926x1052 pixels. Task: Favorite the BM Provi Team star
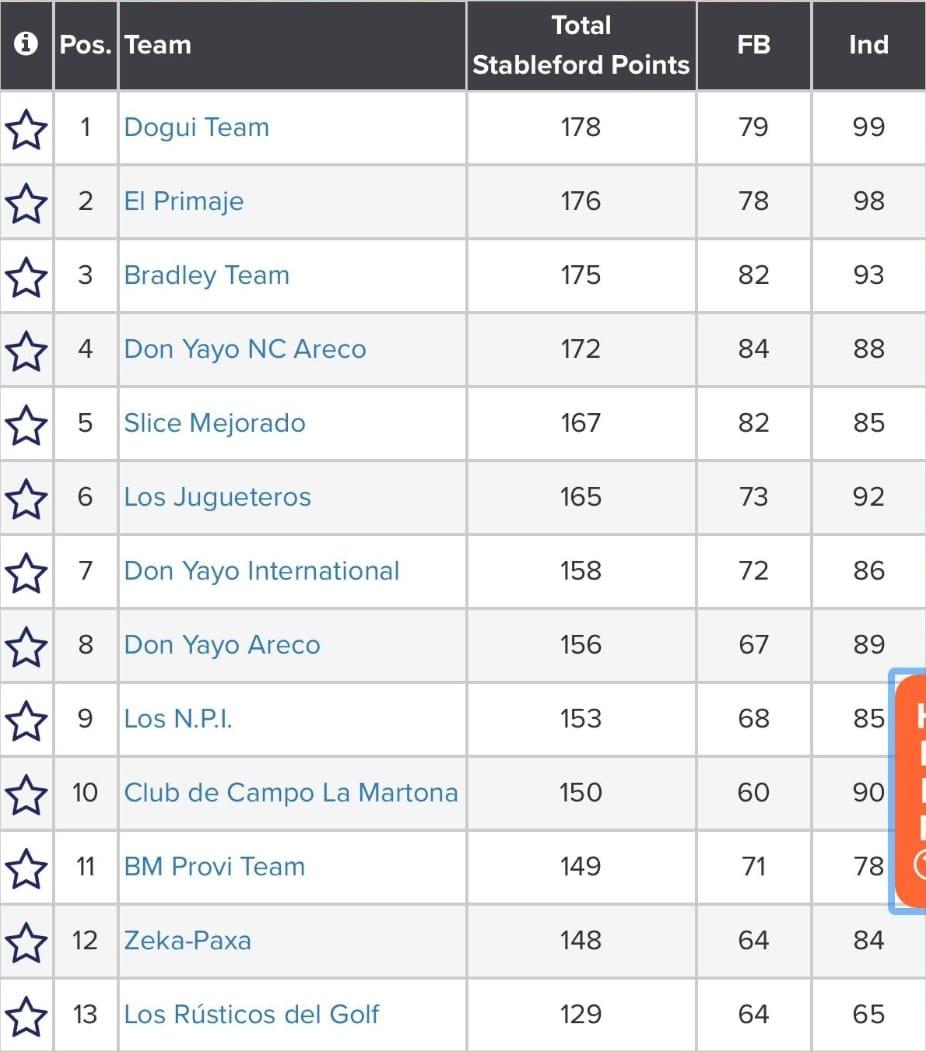tap(26, 869)
